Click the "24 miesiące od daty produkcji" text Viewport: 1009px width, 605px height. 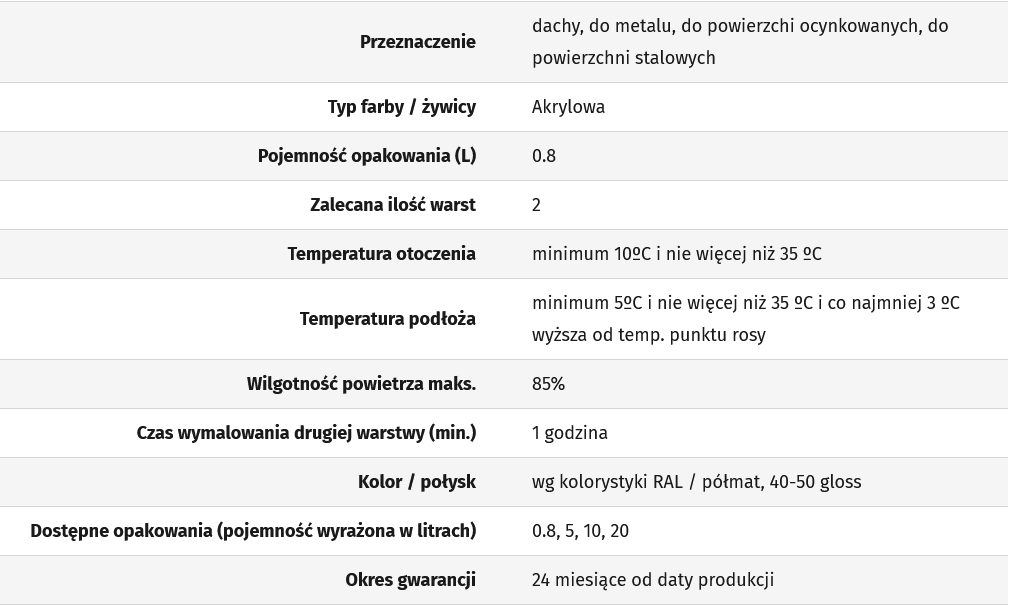[653, 580]
